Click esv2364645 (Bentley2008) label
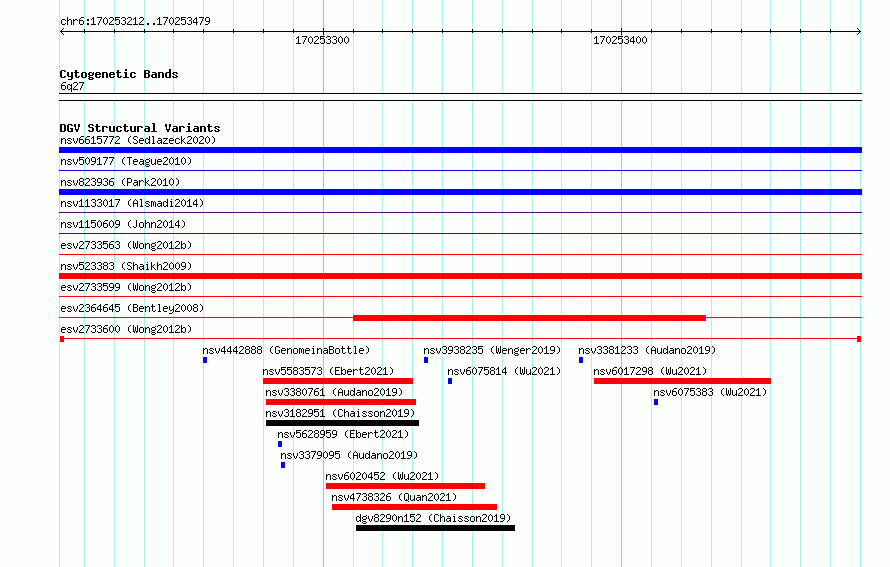890x567 pixels. (132, 308)
